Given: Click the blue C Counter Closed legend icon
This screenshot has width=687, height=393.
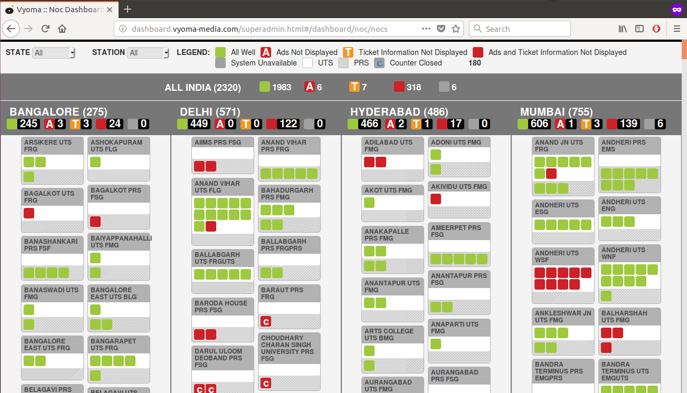Looking at the screenshot, I should [x=379, y=63].
